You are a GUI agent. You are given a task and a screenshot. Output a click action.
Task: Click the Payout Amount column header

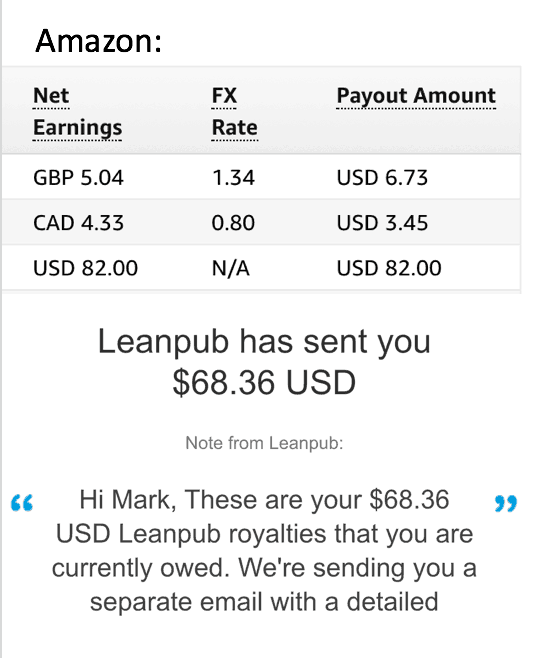pyautogui.click(x=416, y=96)
